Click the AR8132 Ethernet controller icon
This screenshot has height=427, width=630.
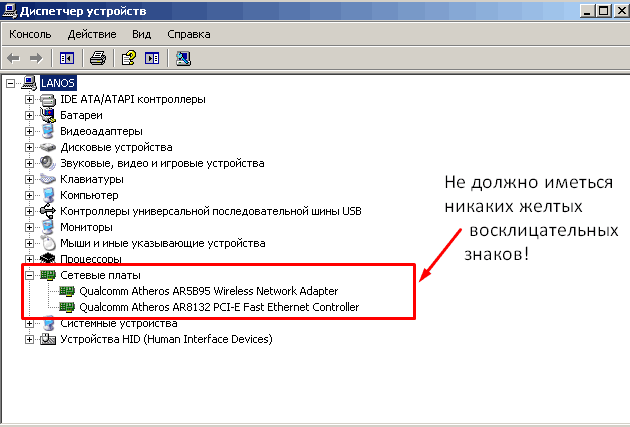pyautogui.click(x=67, y=307)
